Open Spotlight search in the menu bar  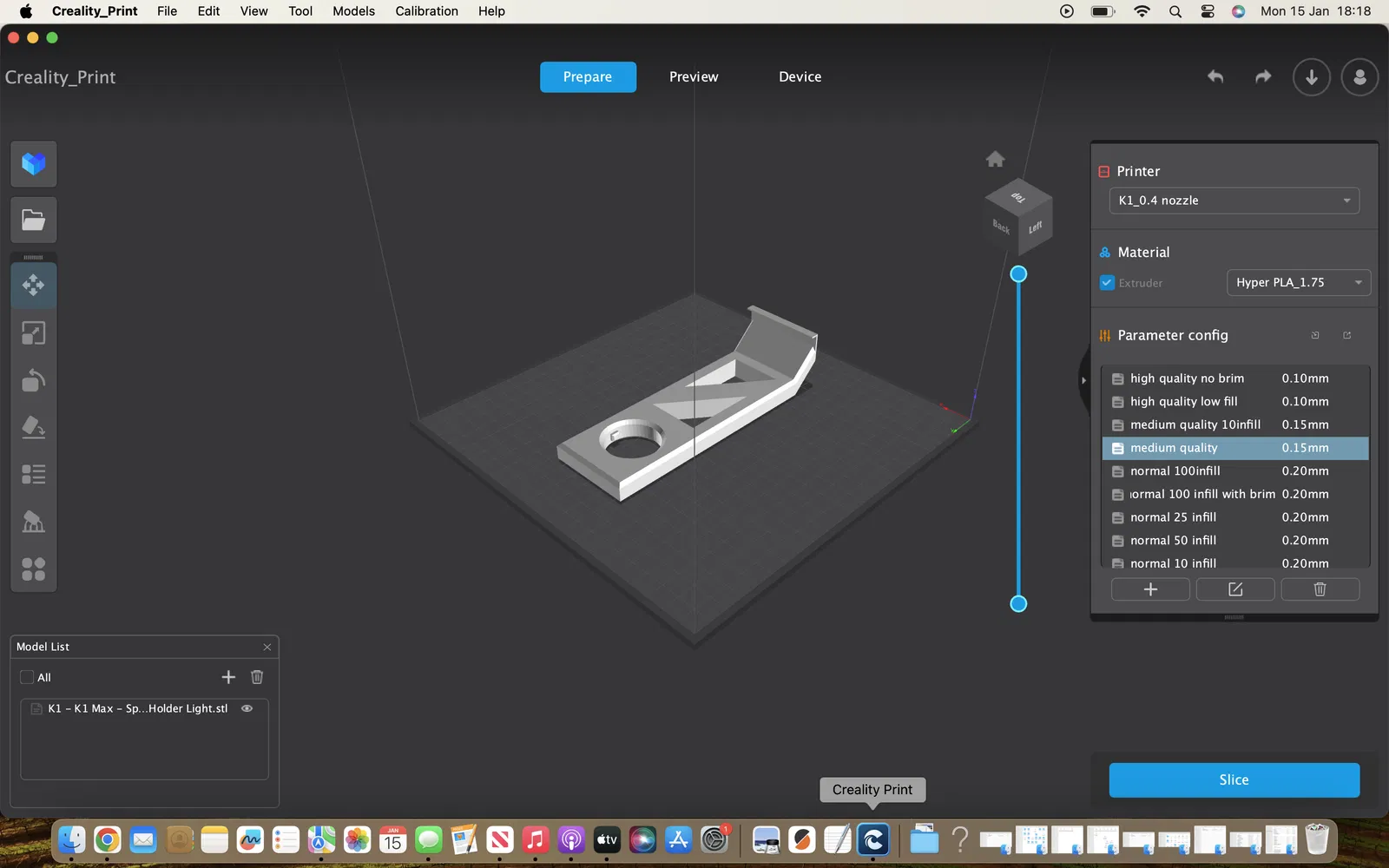[x=1175, y=11]
